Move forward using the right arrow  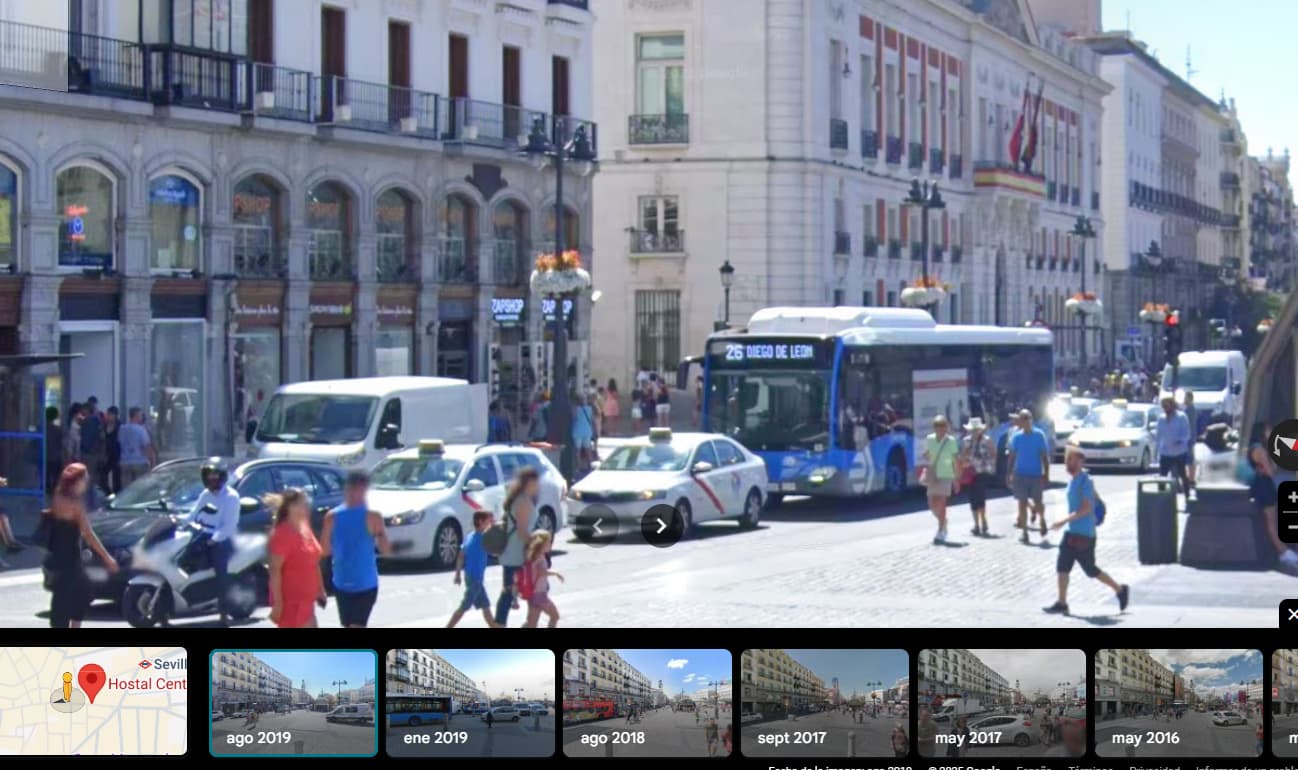coord(661,525)
